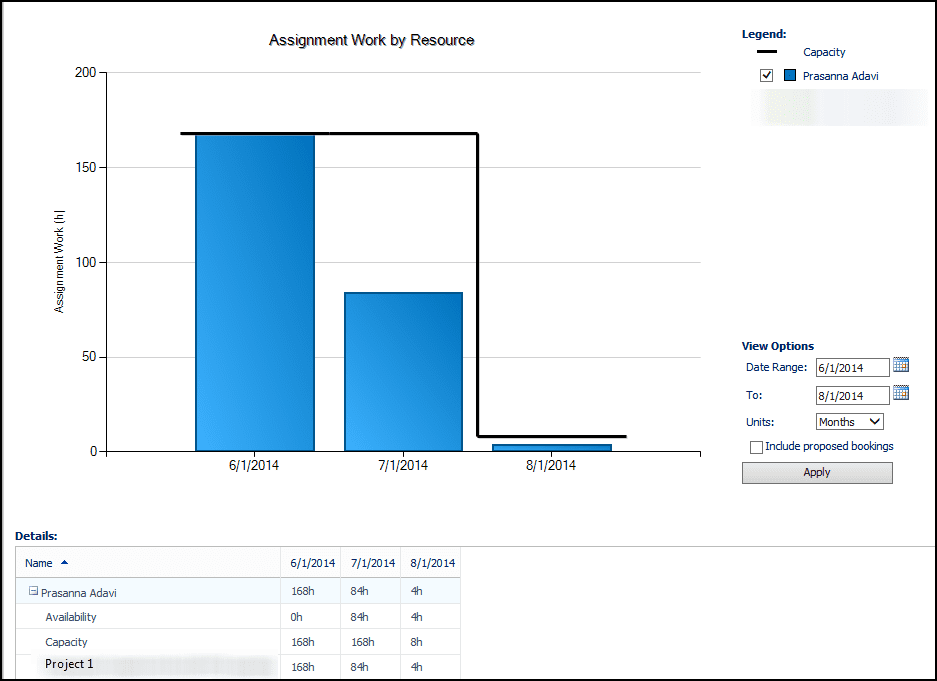This screenshot has height=681, width=937.
Task: Focus the To date field
Action: 852,395
